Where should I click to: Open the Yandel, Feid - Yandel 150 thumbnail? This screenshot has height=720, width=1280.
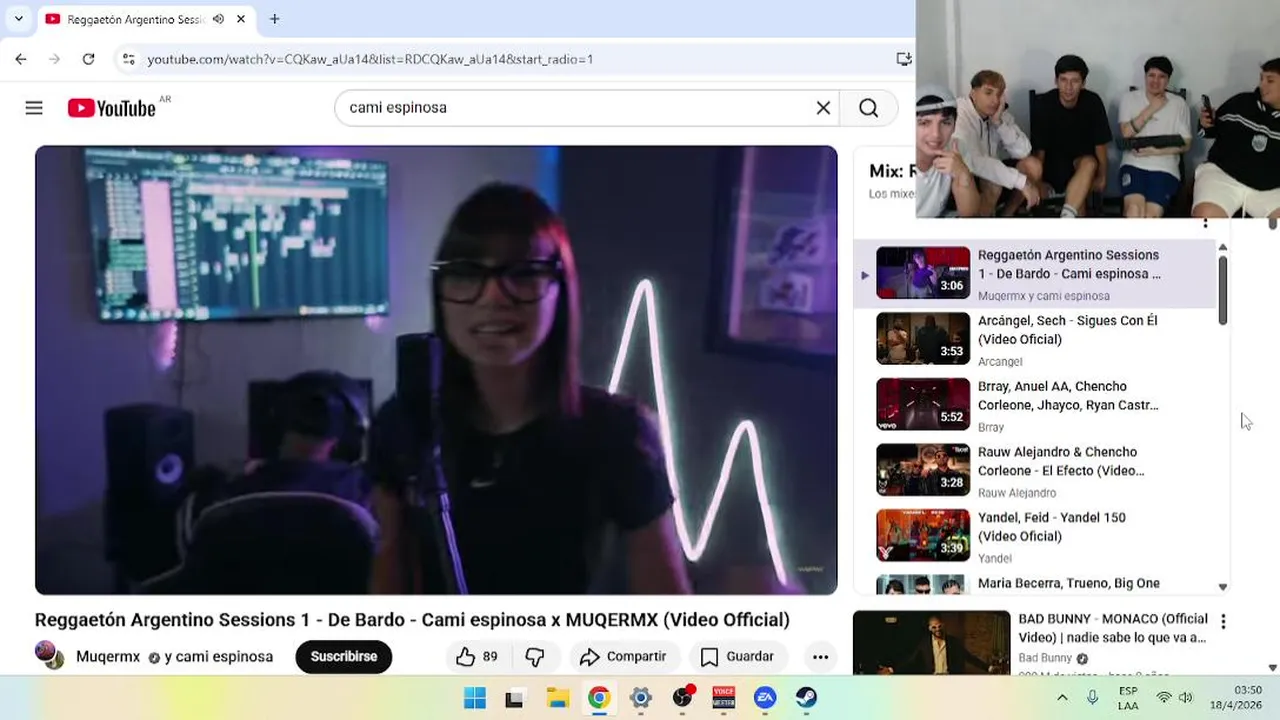point(923,535)
